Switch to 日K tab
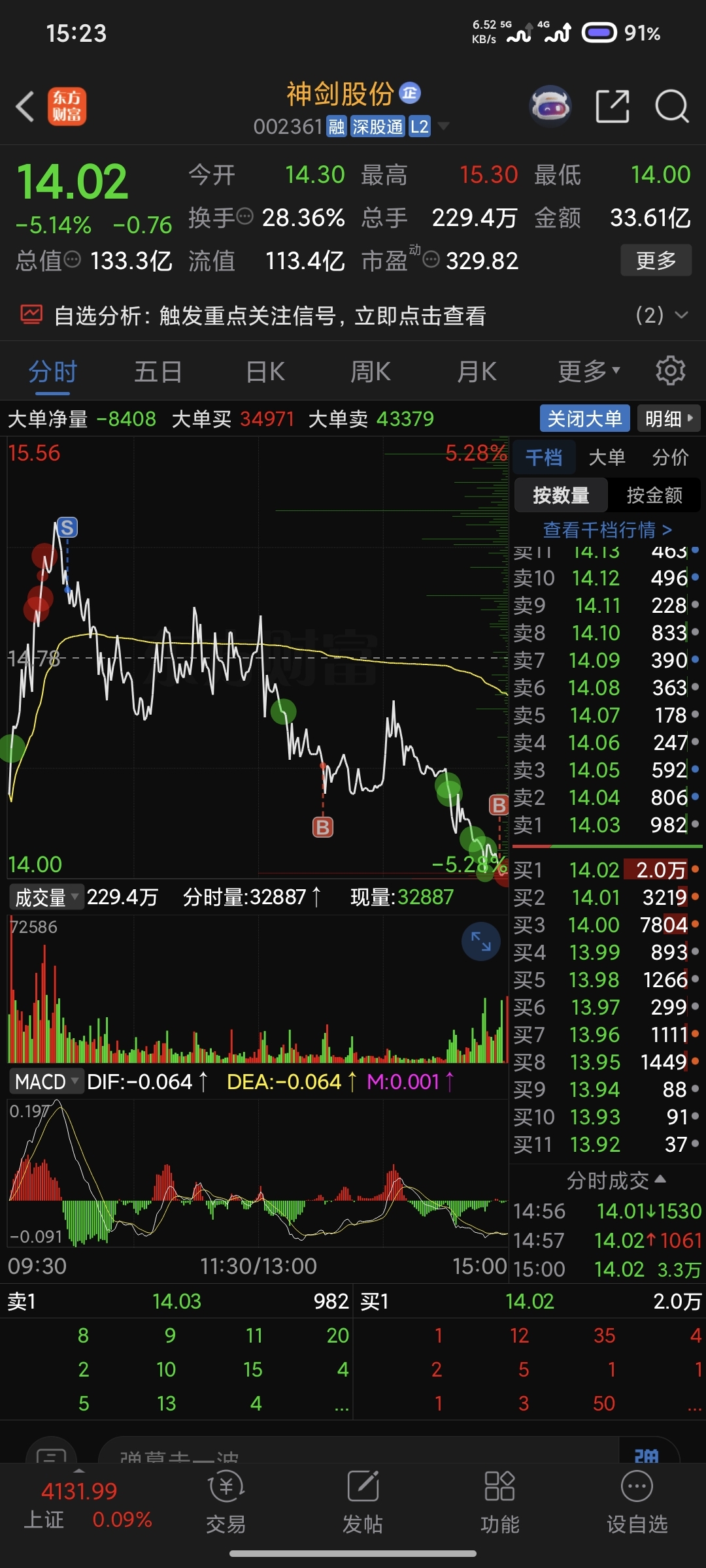The height and width of the screenshot is (1568, 706). click(265, 371)
